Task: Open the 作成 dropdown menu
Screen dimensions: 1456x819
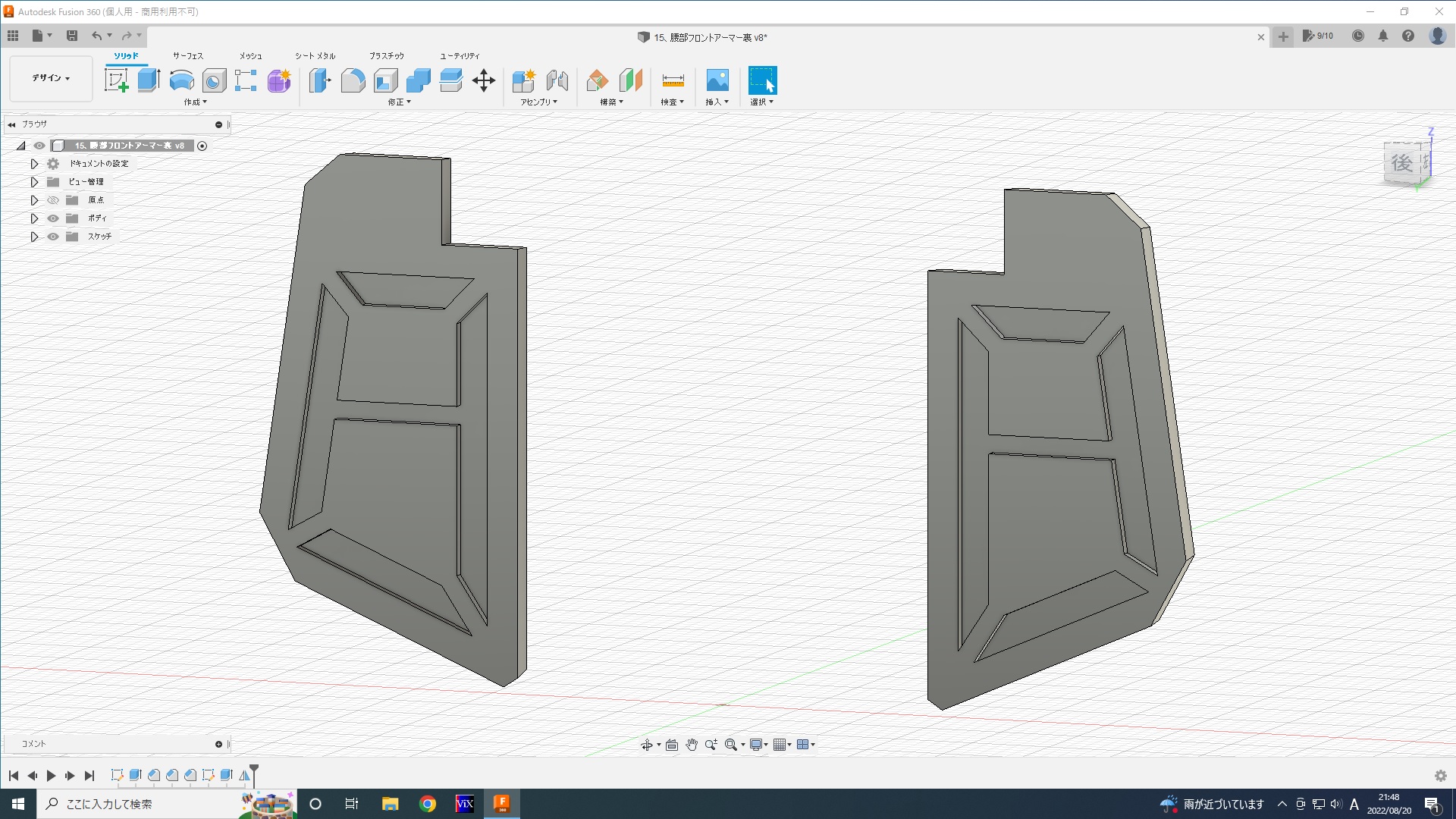Action: (x=195, y=102)
